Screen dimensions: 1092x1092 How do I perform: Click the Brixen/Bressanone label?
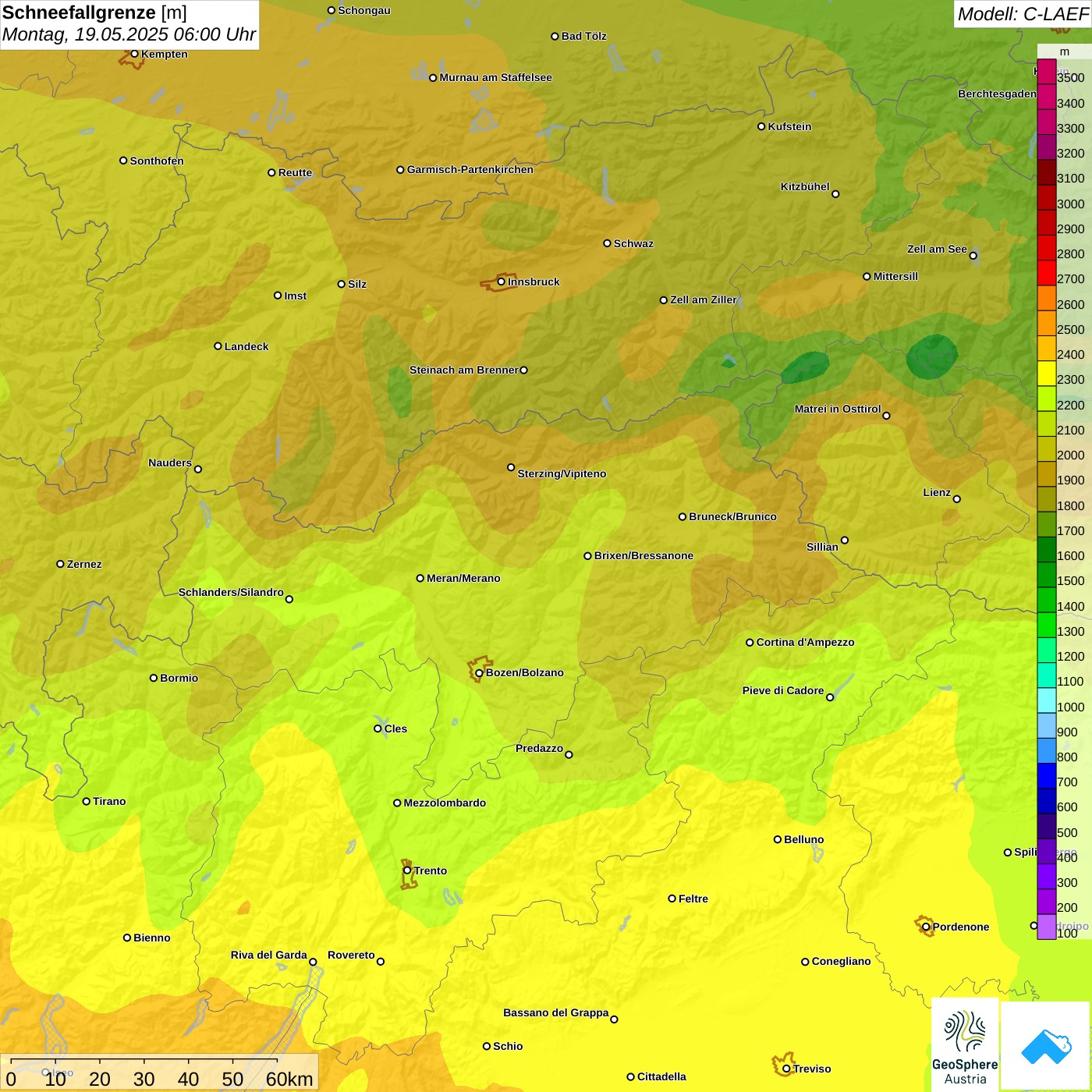(643, 555)
